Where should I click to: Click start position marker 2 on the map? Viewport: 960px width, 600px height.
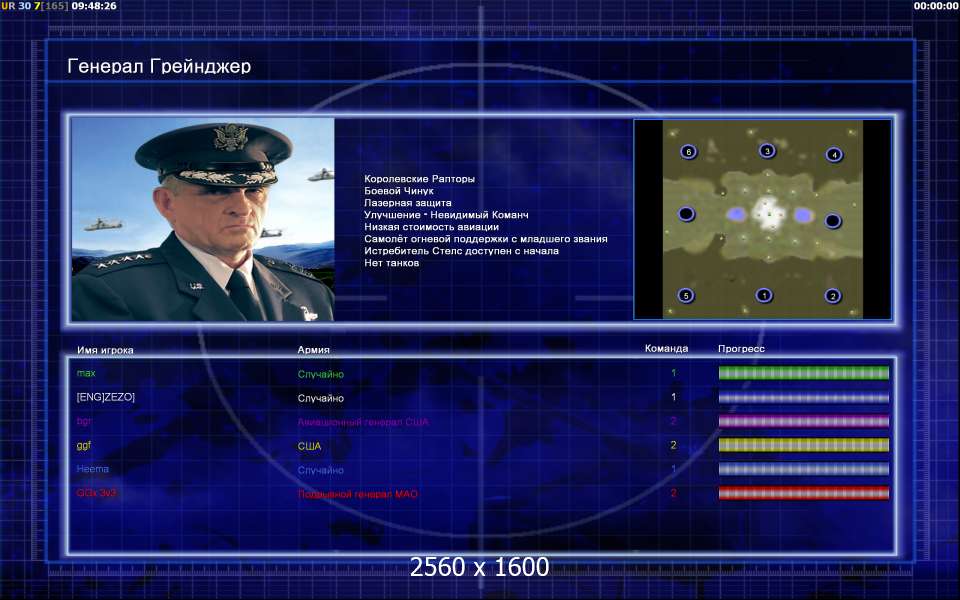click(832, 296)
